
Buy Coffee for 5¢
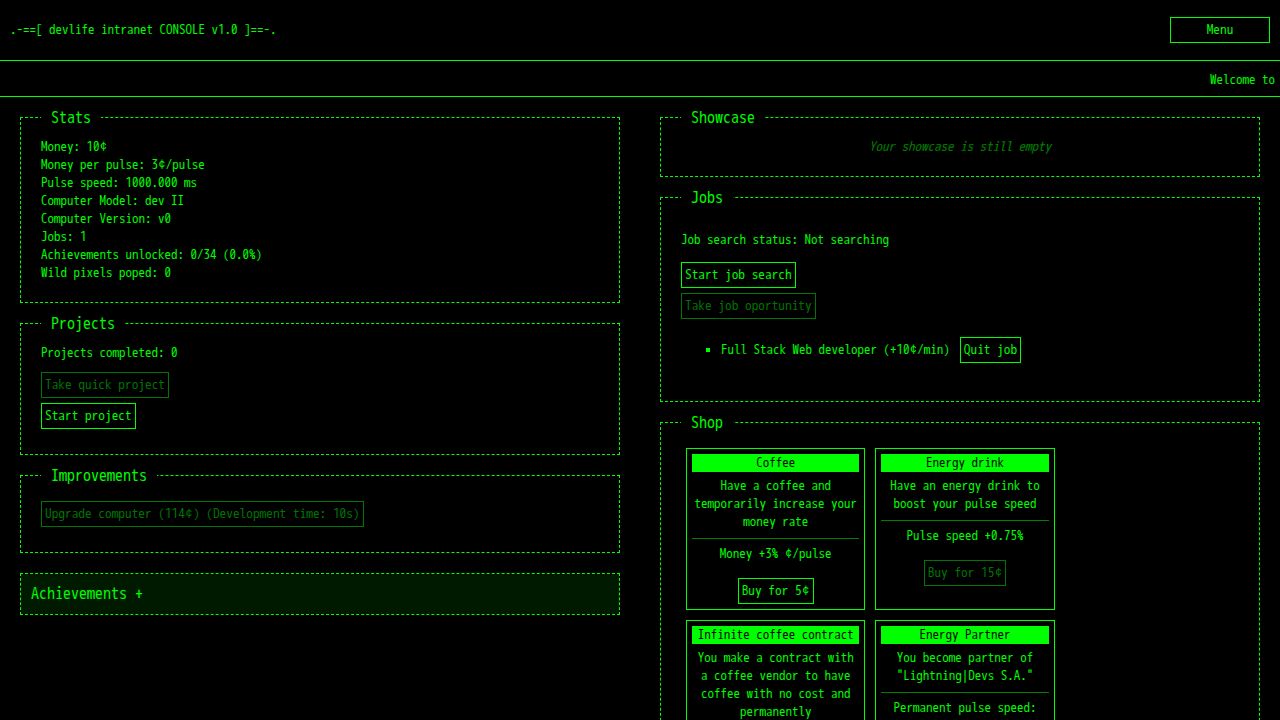point(775,591)
